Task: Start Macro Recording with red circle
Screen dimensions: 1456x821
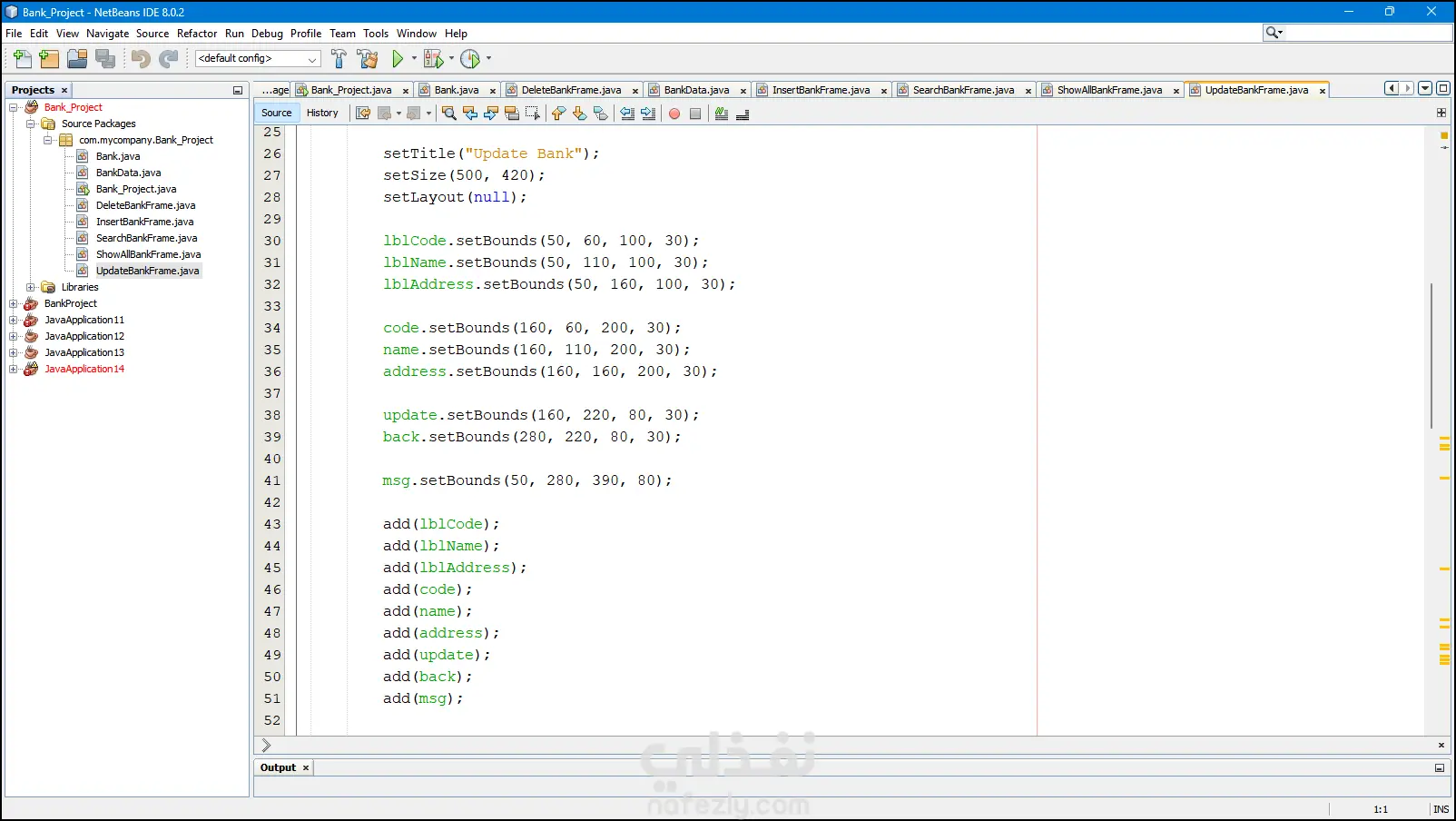Action: [674, 114]
